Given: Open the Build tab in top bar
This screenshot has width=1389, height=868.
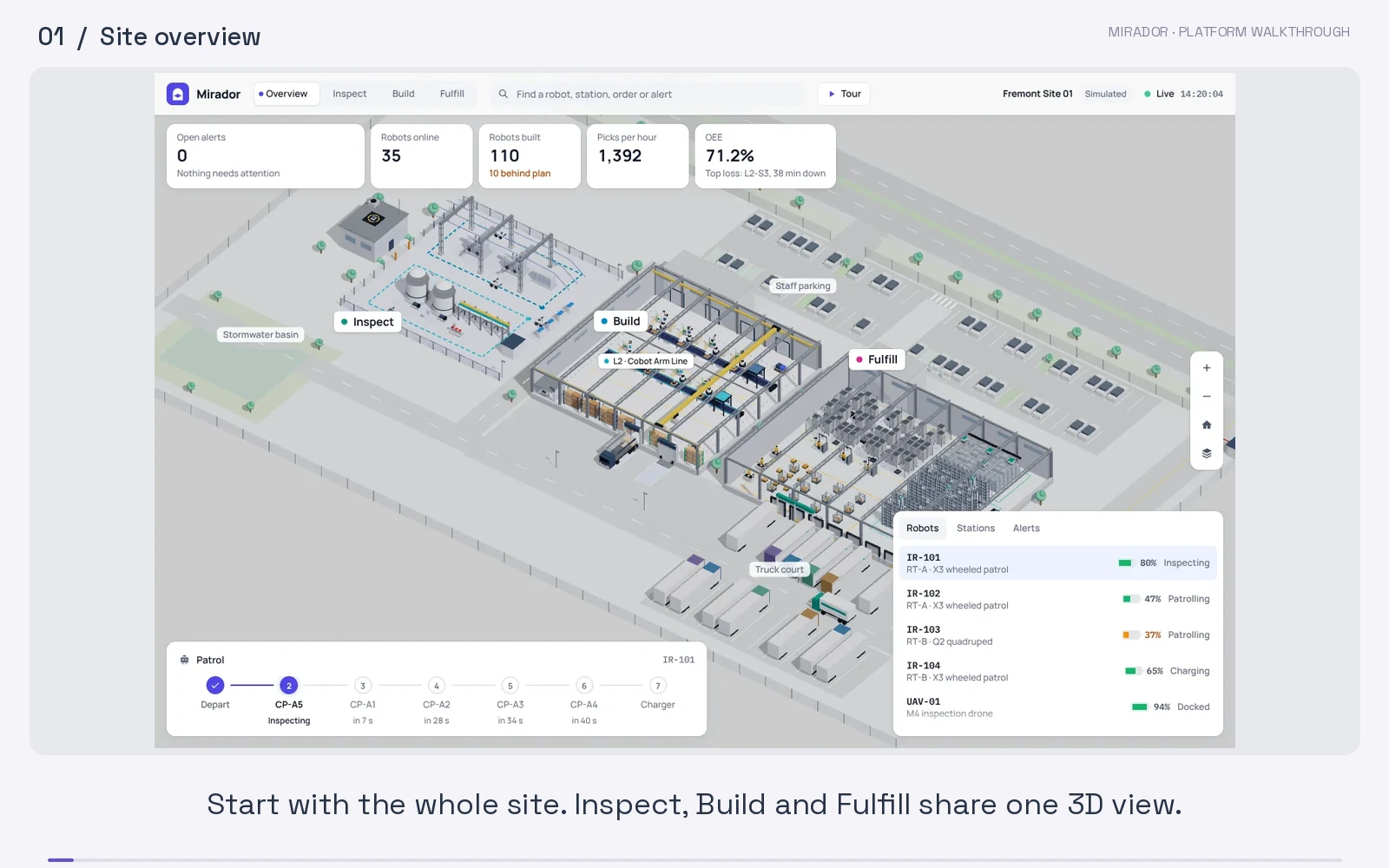Looking at the screenshot, I should coord(404,94).
